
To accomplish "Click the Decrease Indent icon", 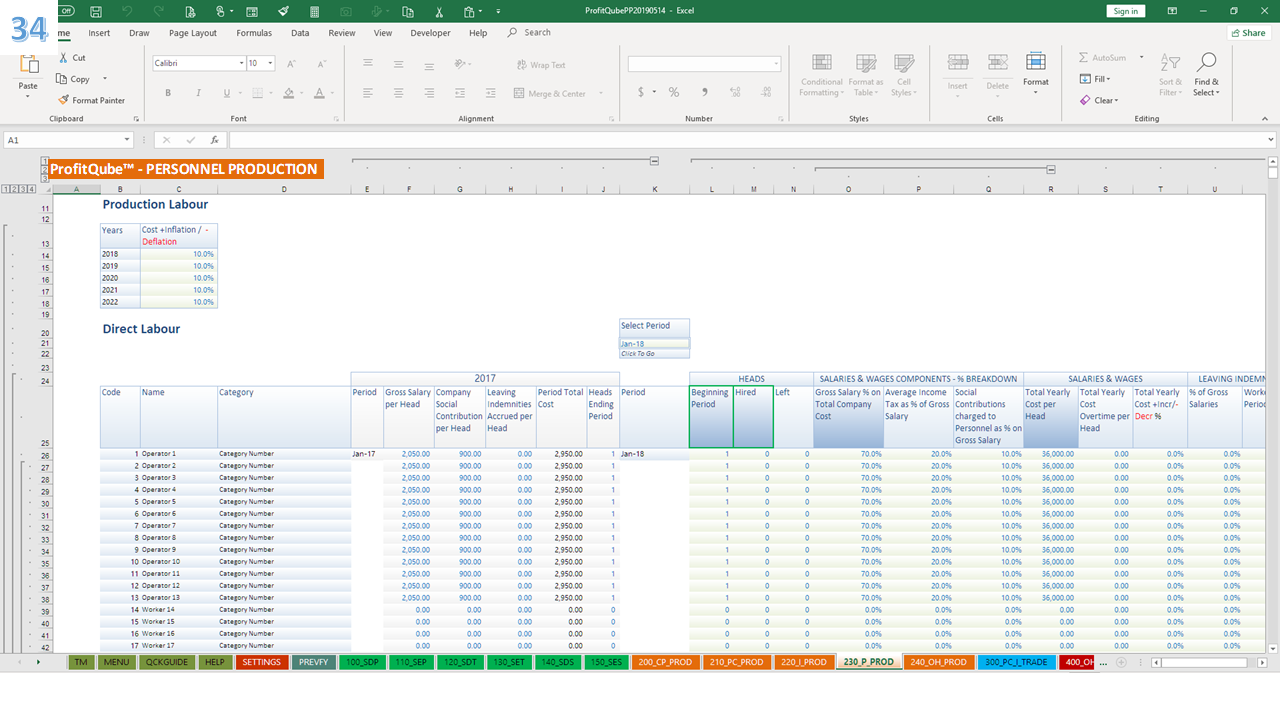I will tap(459, 93).
